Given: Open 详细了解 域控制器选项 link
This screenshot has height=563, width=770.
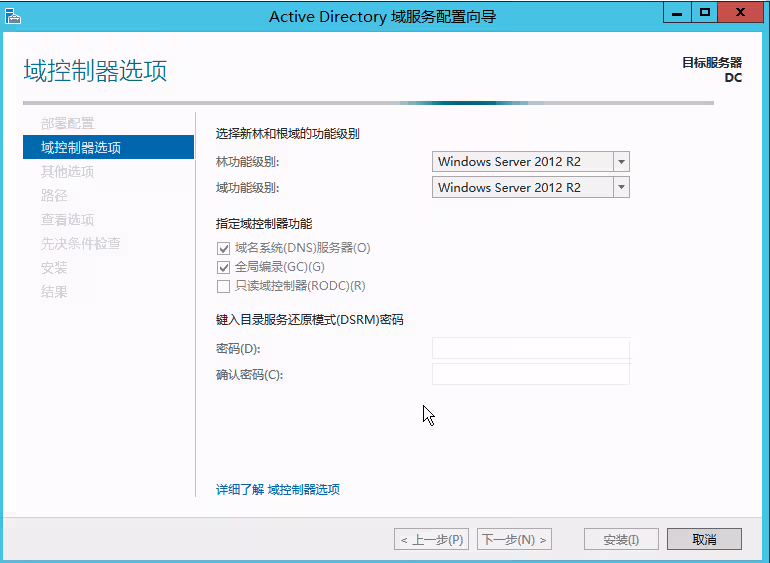Looking at the screenshot, I should pos(278,490).
